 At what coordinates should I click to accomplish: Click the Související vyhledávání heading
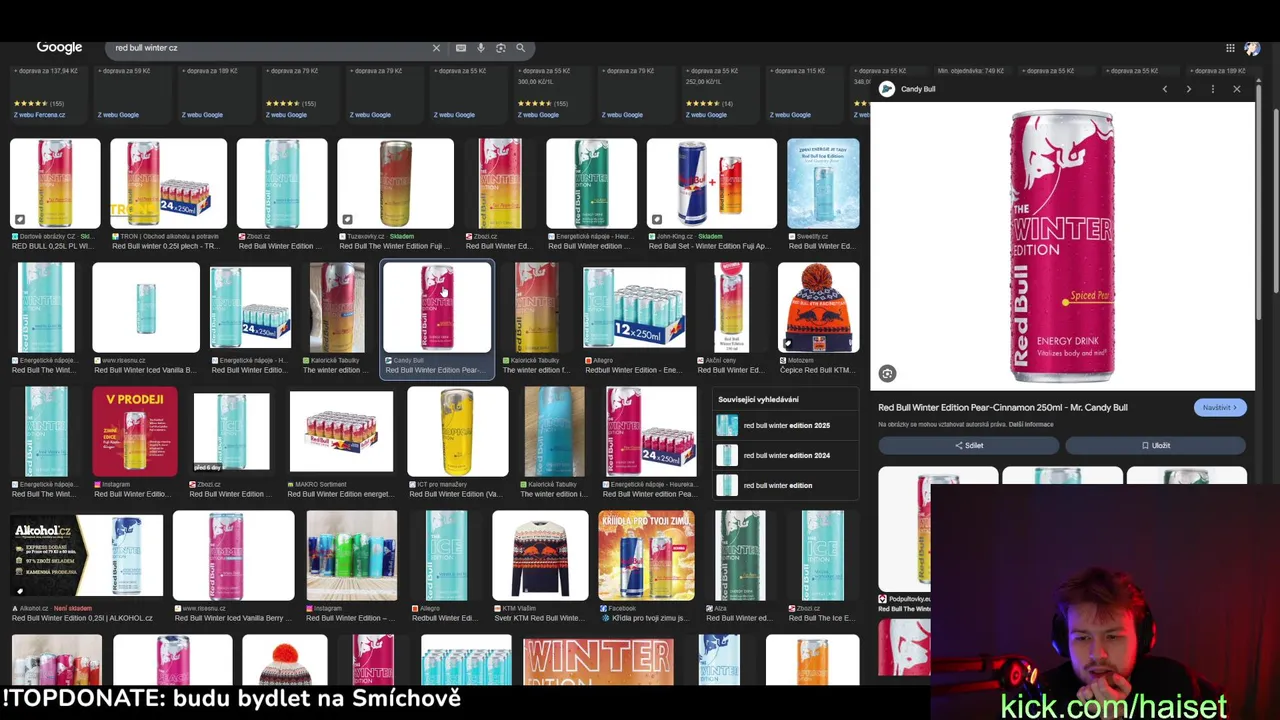(758, 399)
